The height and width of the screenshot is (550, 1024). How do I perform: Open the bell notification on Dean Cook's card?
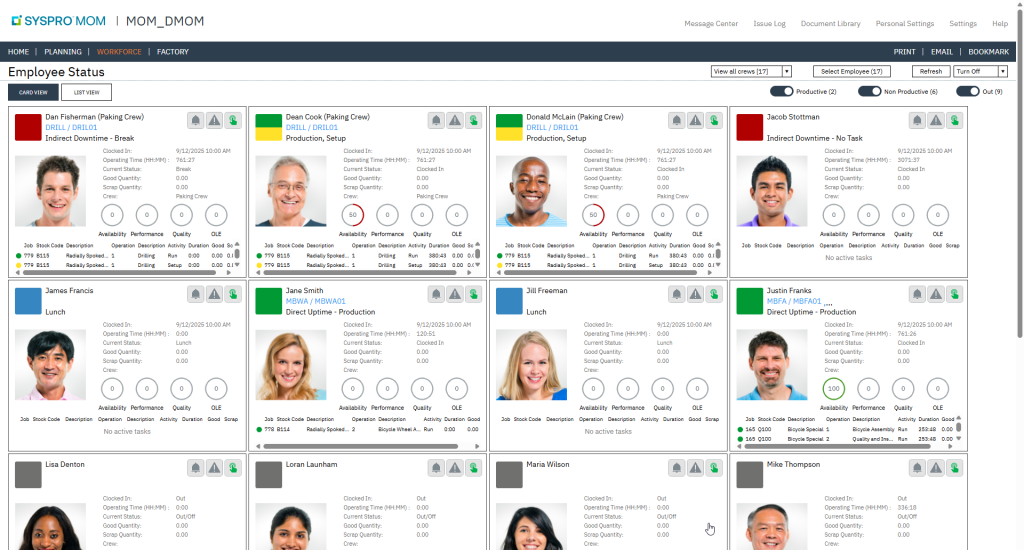tap(436, 120)
